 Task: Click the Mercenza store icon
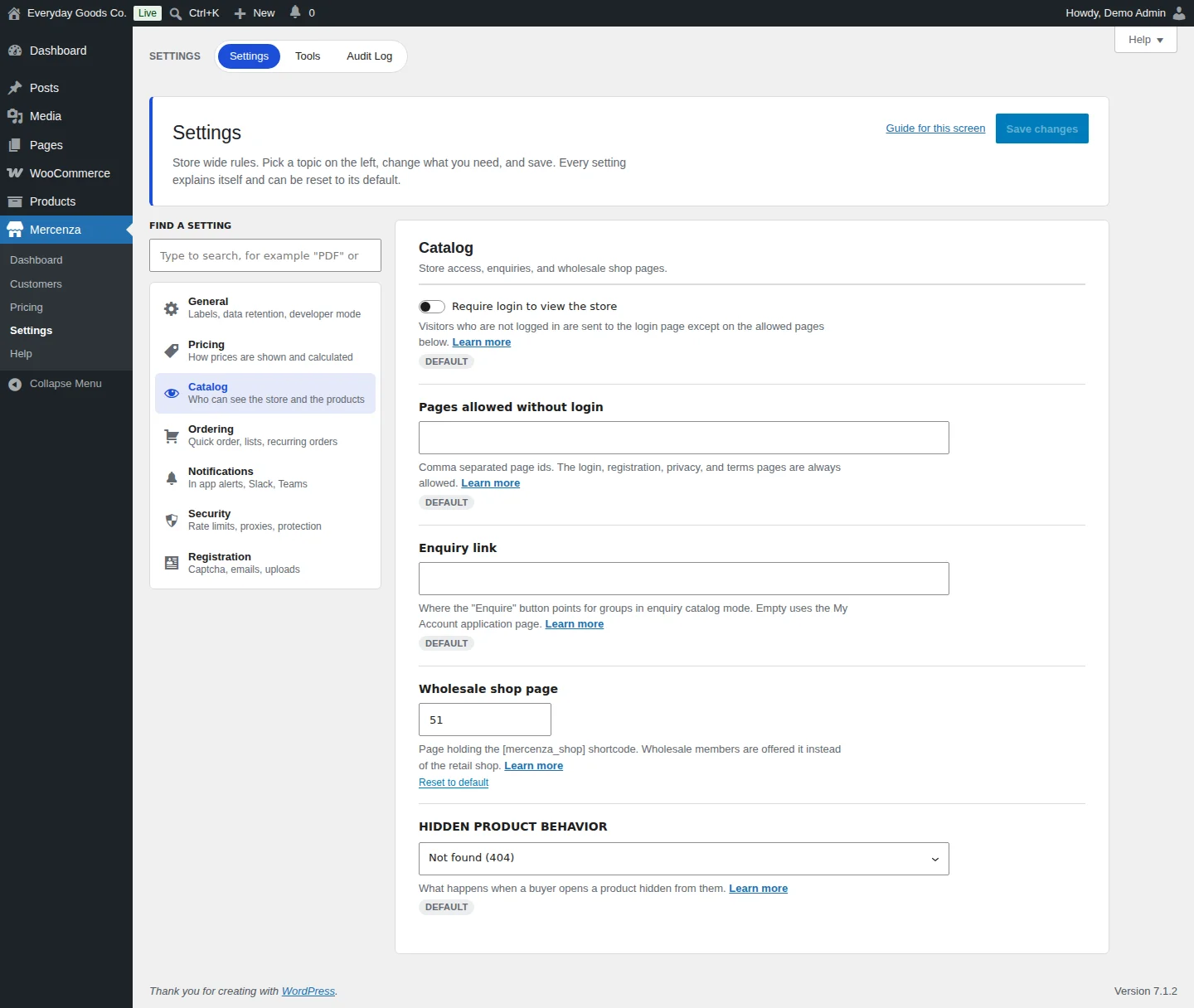pos(15,230)
